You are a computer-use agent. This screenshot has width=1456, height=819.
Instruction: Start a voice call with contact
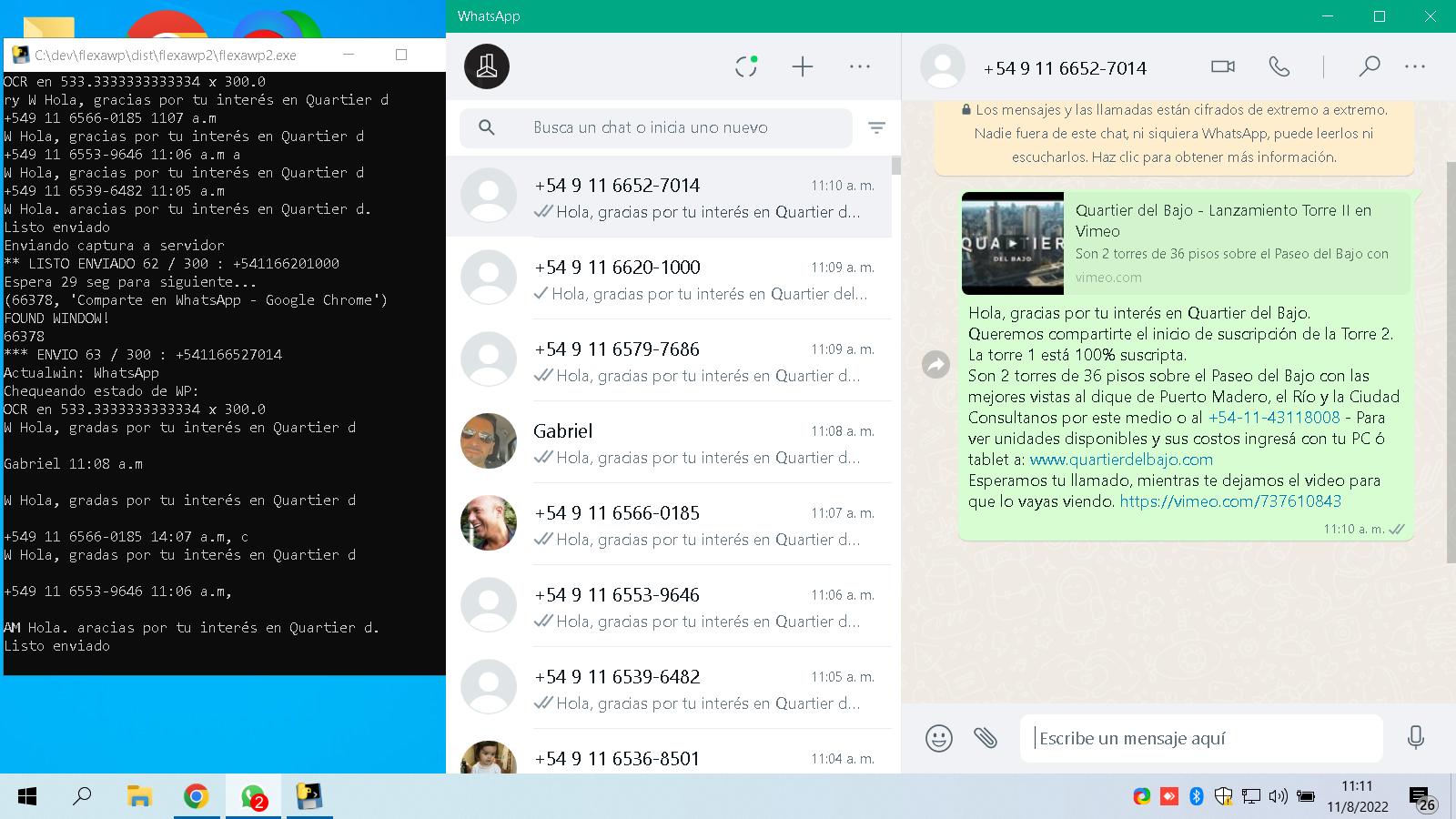point(1279,66)
